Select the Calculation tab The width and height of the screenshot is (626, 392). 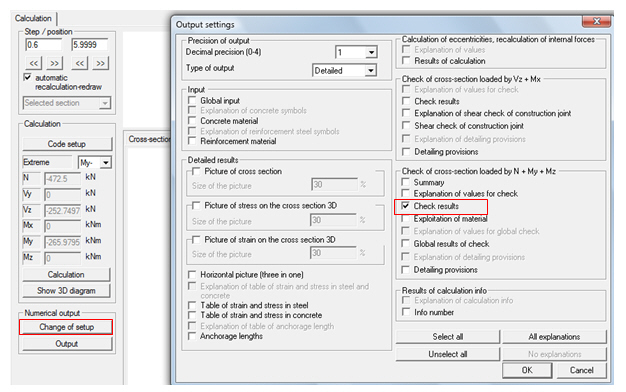[x=34, y=18]
